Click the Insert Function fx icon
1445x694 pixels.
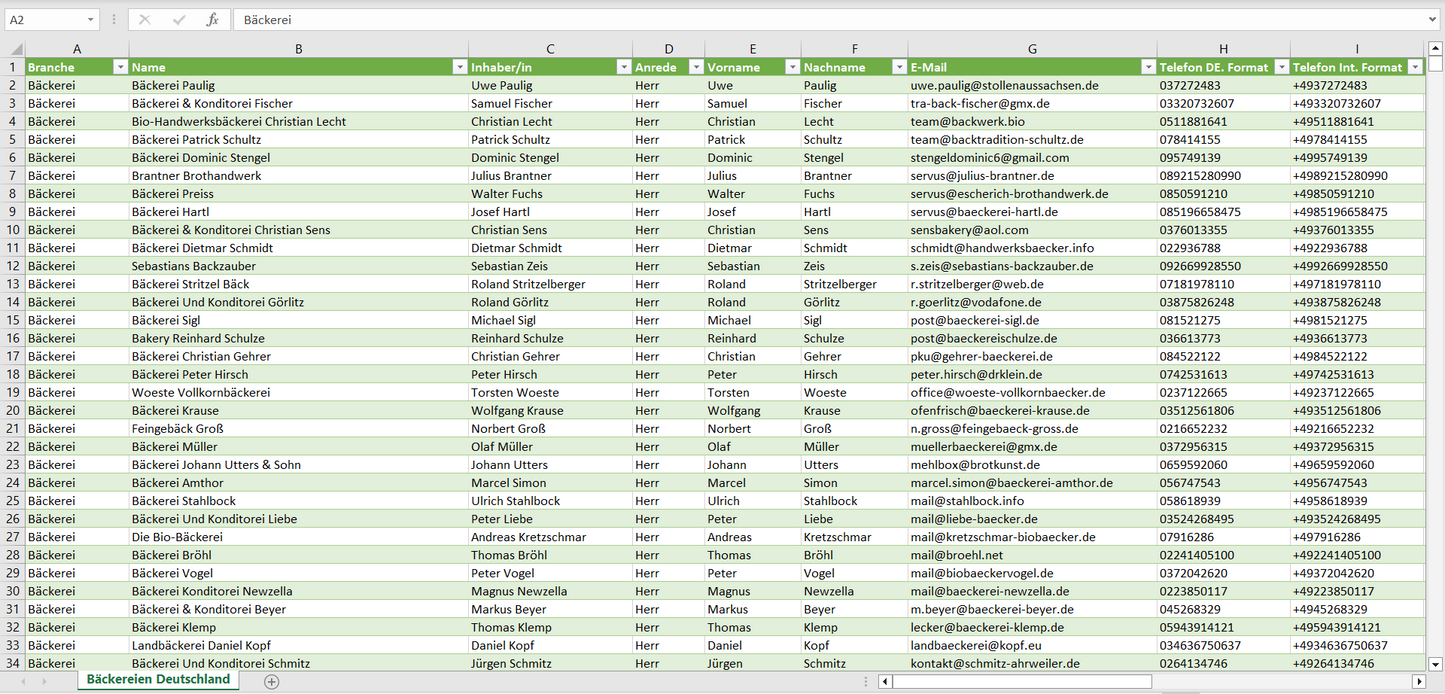(212, 20)
